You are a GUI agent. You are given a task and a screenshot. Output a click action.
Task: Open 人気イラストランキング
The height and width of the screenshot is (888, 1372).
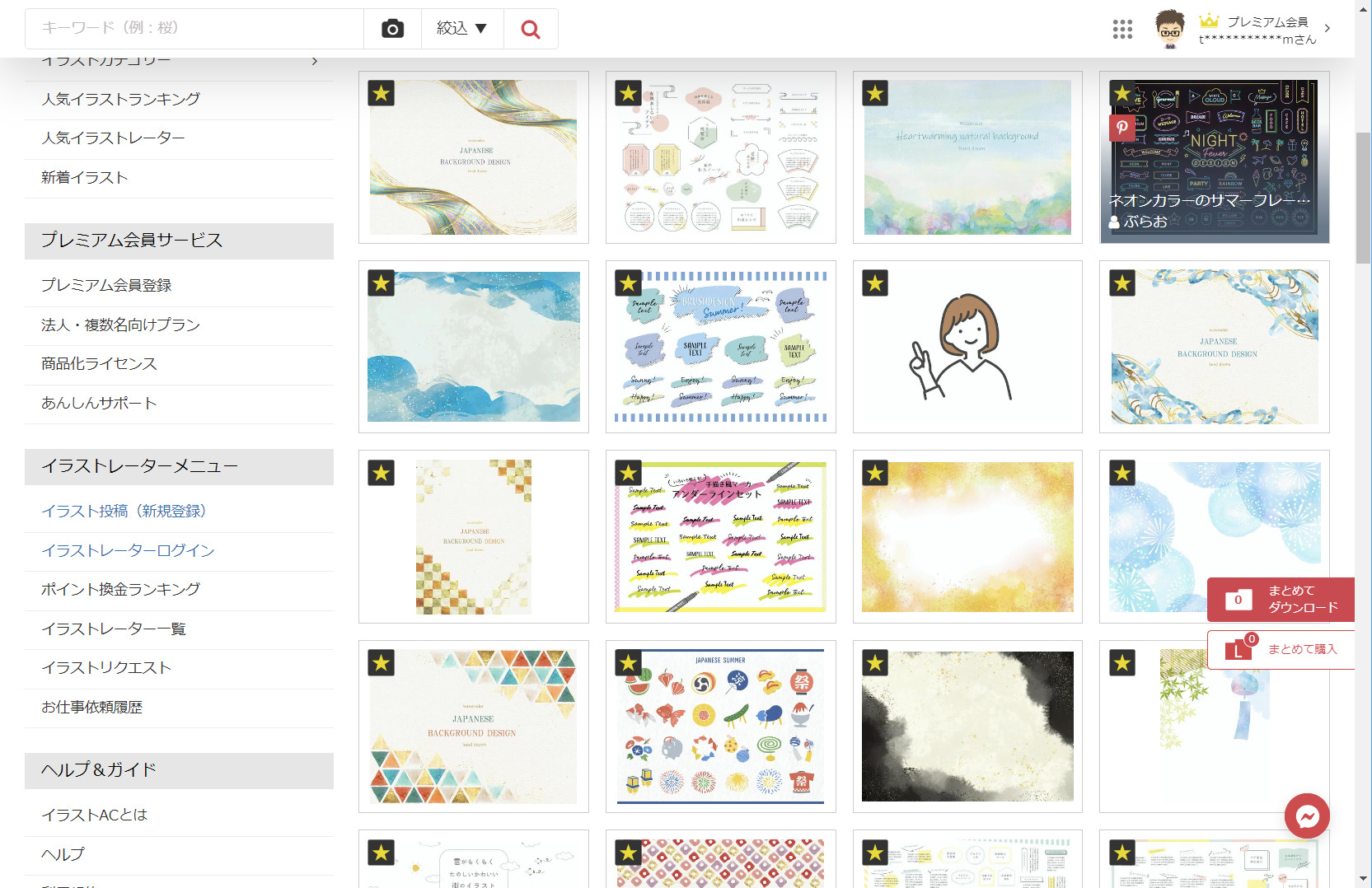click(x=121, y=99)
